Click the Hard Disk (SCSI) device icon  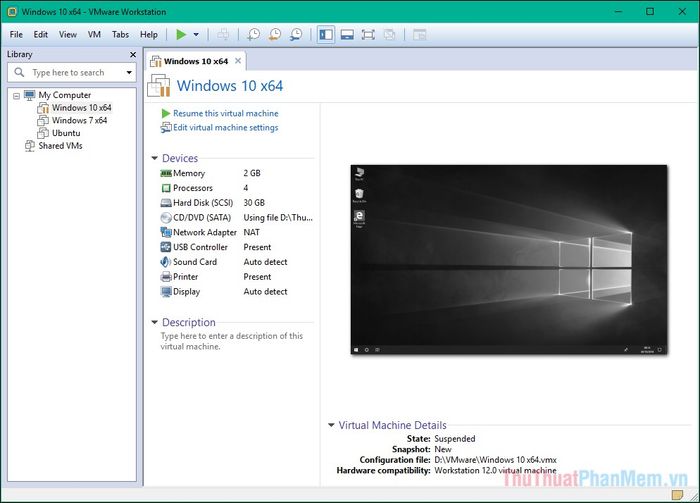pos(166,203)
